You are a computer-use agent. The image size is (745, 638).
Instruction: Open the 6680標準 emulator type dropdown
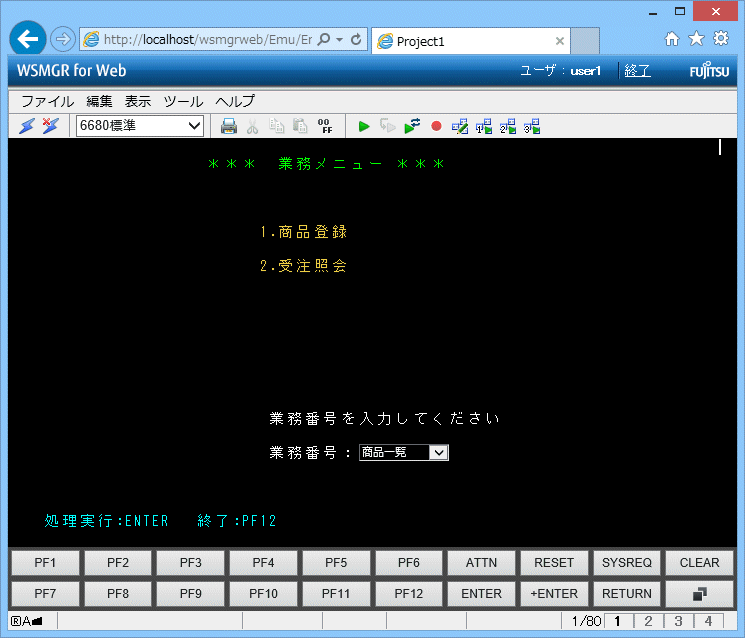140,126
